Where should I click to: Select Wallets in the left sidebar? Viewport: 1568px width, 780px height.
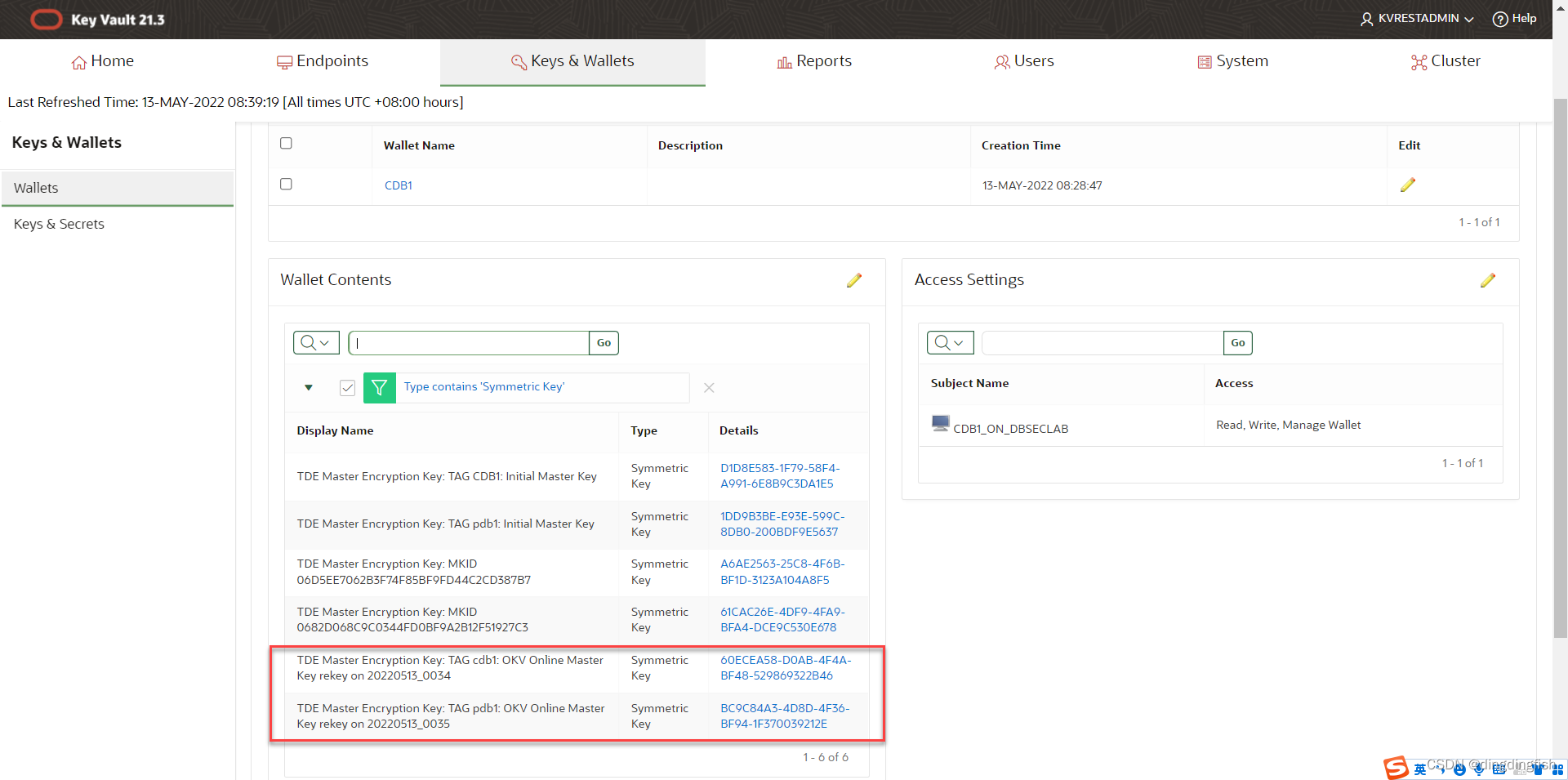118,188
